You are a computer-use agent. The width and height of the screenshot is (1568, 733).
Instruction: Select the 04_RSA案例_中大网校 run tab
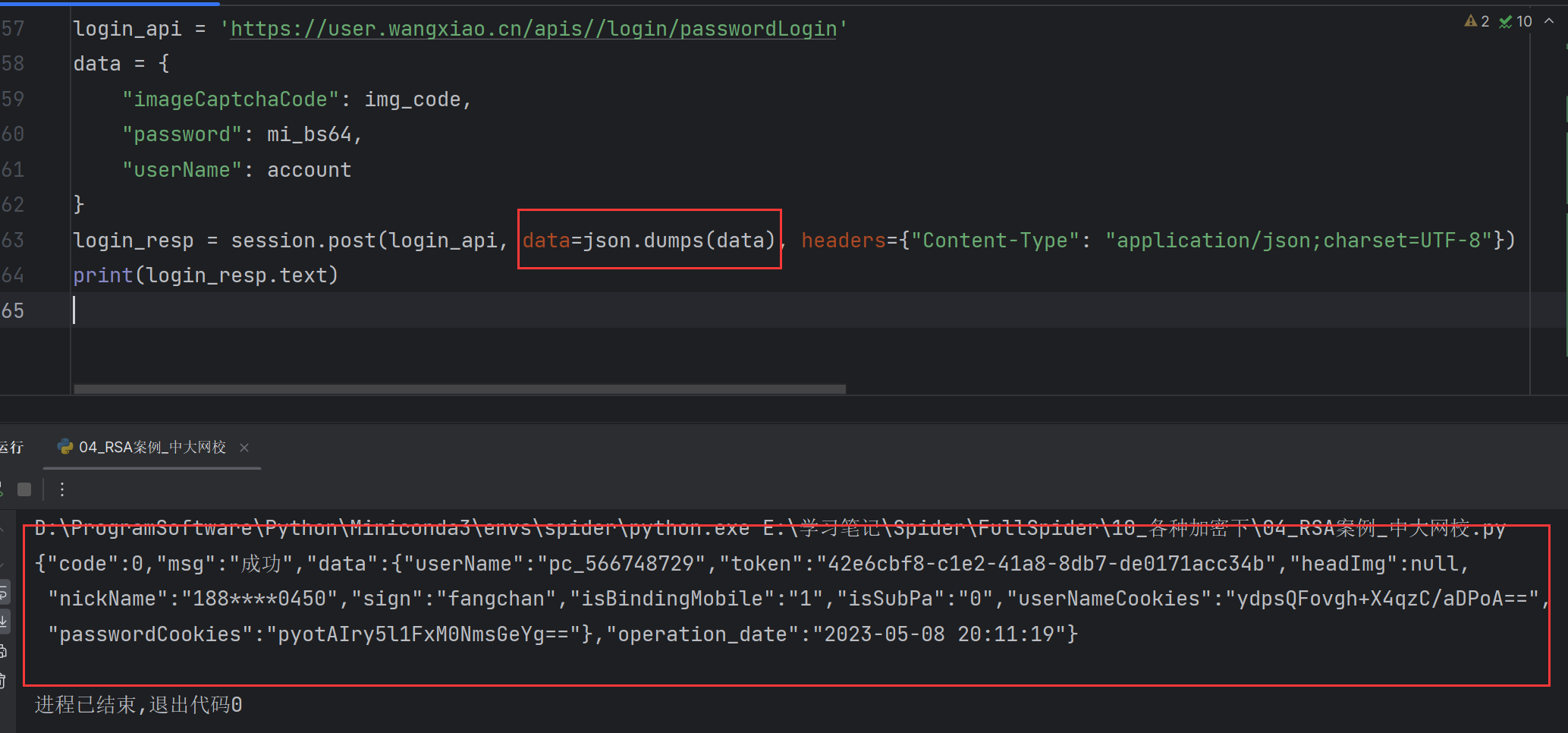pos(152,447)
